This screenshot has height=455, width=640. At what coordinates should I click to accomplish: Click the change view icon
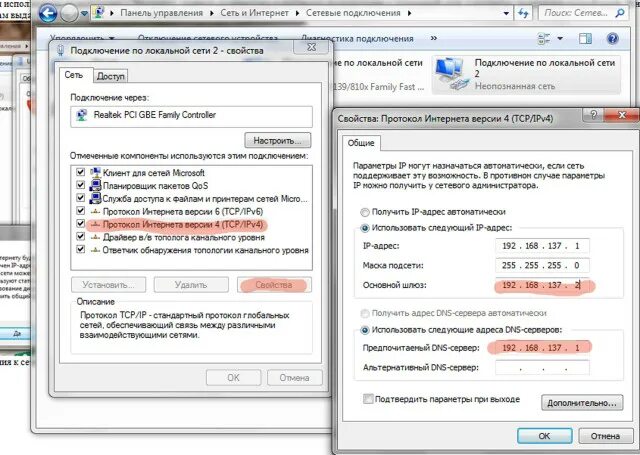coord(544,39)
